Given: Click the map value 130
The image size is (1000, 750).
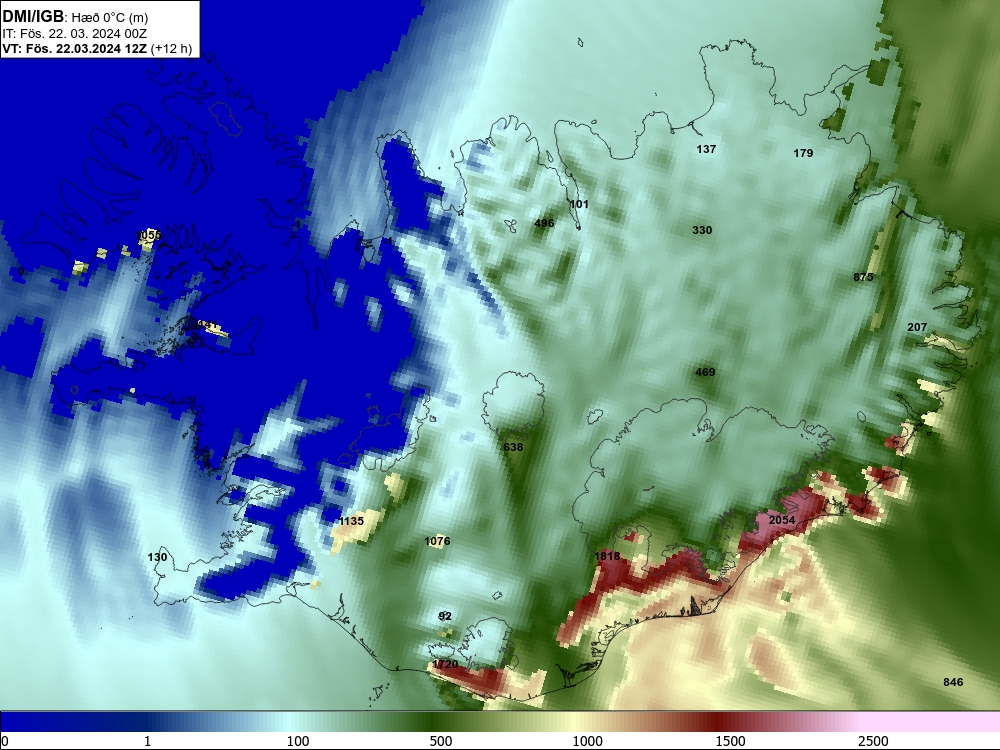Looking at the screenshot, I should pos(157,557).
